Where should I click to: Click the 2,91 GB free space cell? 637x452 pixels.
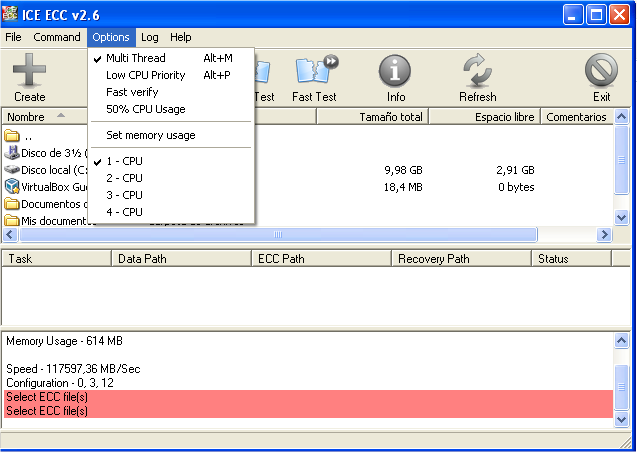pyautogui.click(x=515, y=170)
